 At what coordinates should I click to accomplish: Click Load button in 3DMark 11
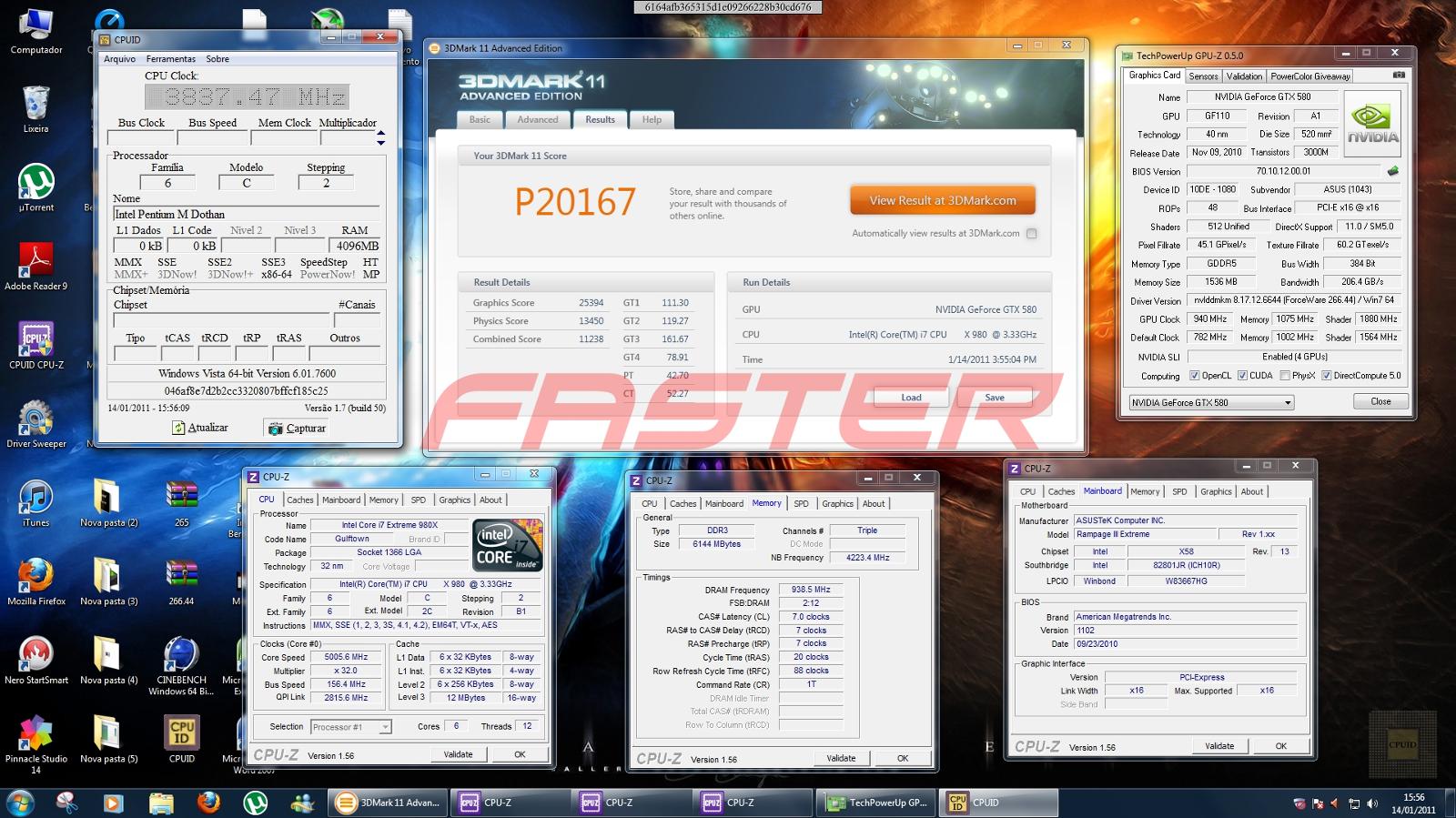tap(911, 397)
